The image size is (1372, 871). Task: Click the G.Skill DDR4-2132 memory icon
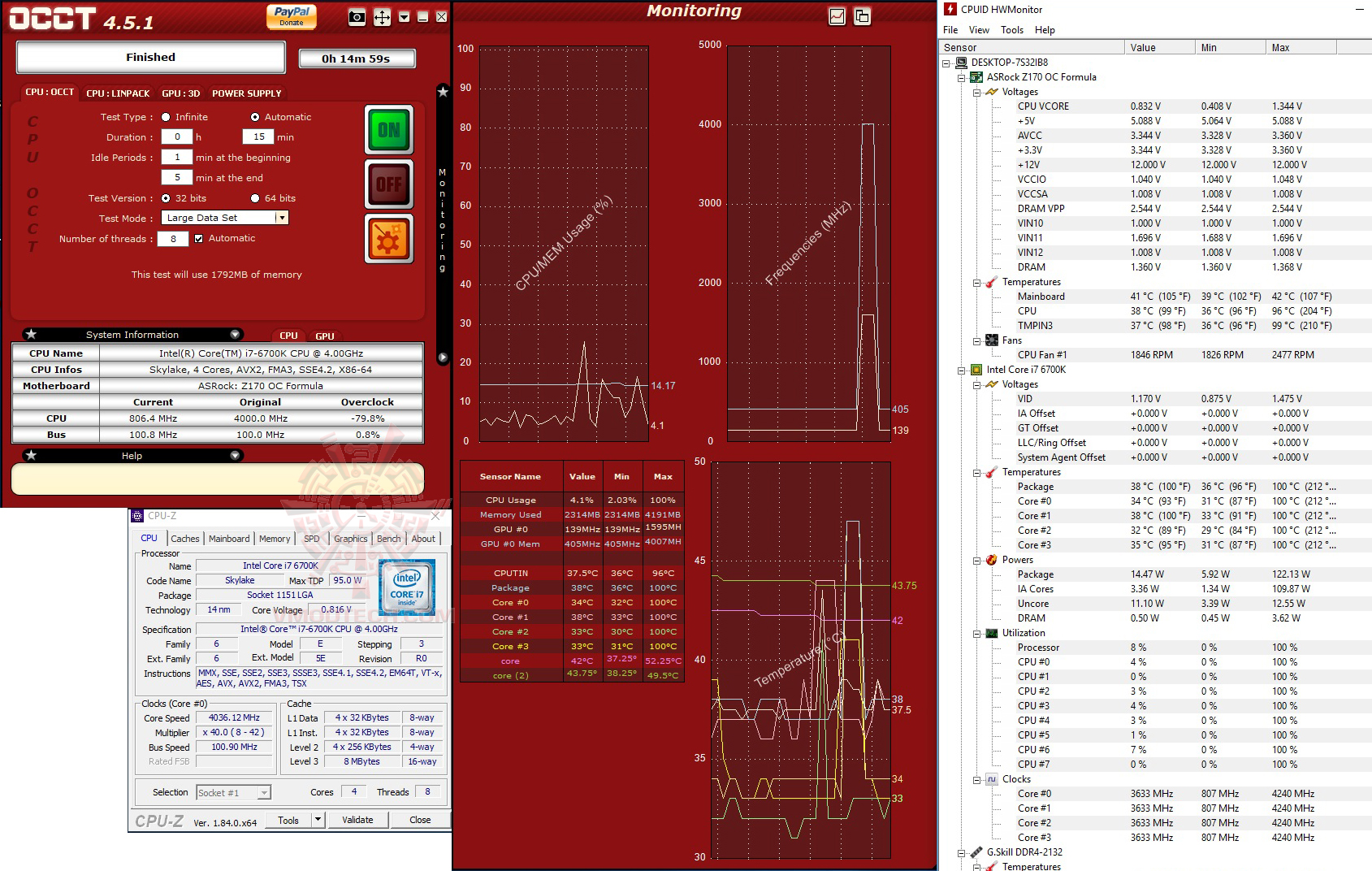tap(976, 852)
